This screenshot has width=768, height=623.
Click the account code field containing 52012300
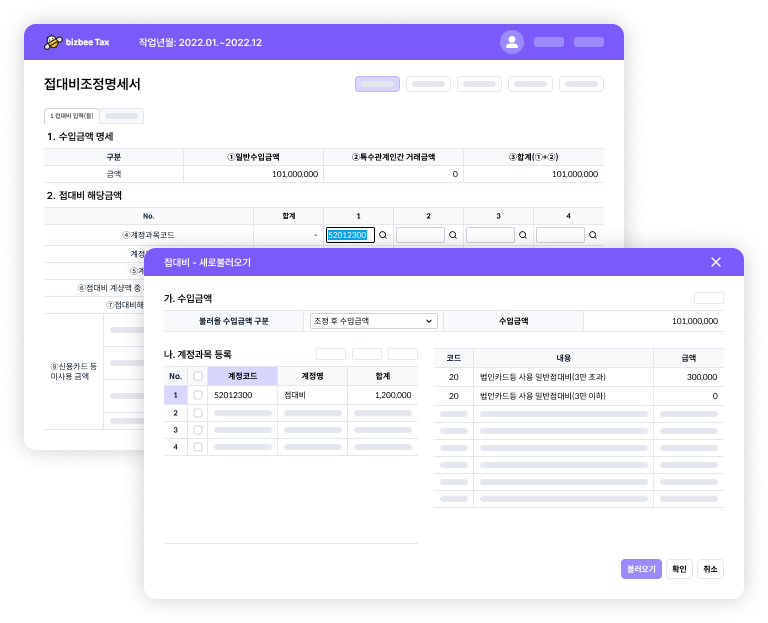point(349,235)
